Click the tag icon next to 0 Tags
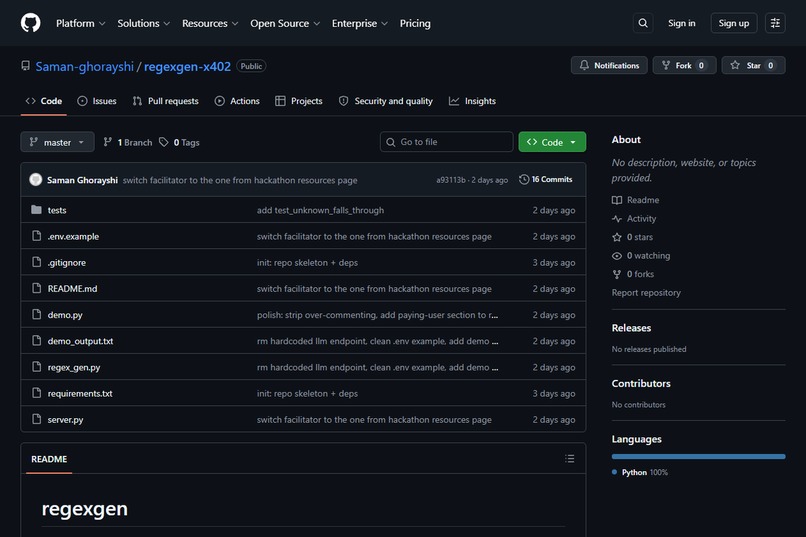This screenshot has height=537, width=806. click(x=163, y=142)
